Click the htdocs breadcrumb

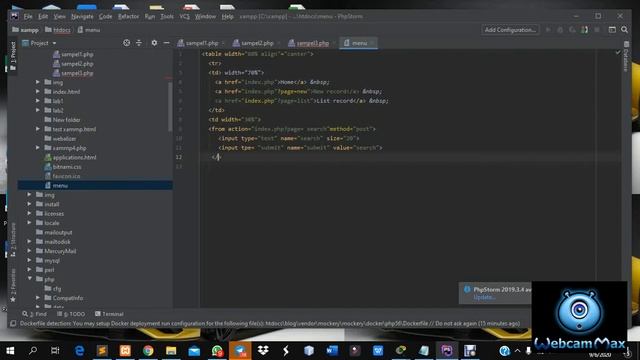pos(58,30)
